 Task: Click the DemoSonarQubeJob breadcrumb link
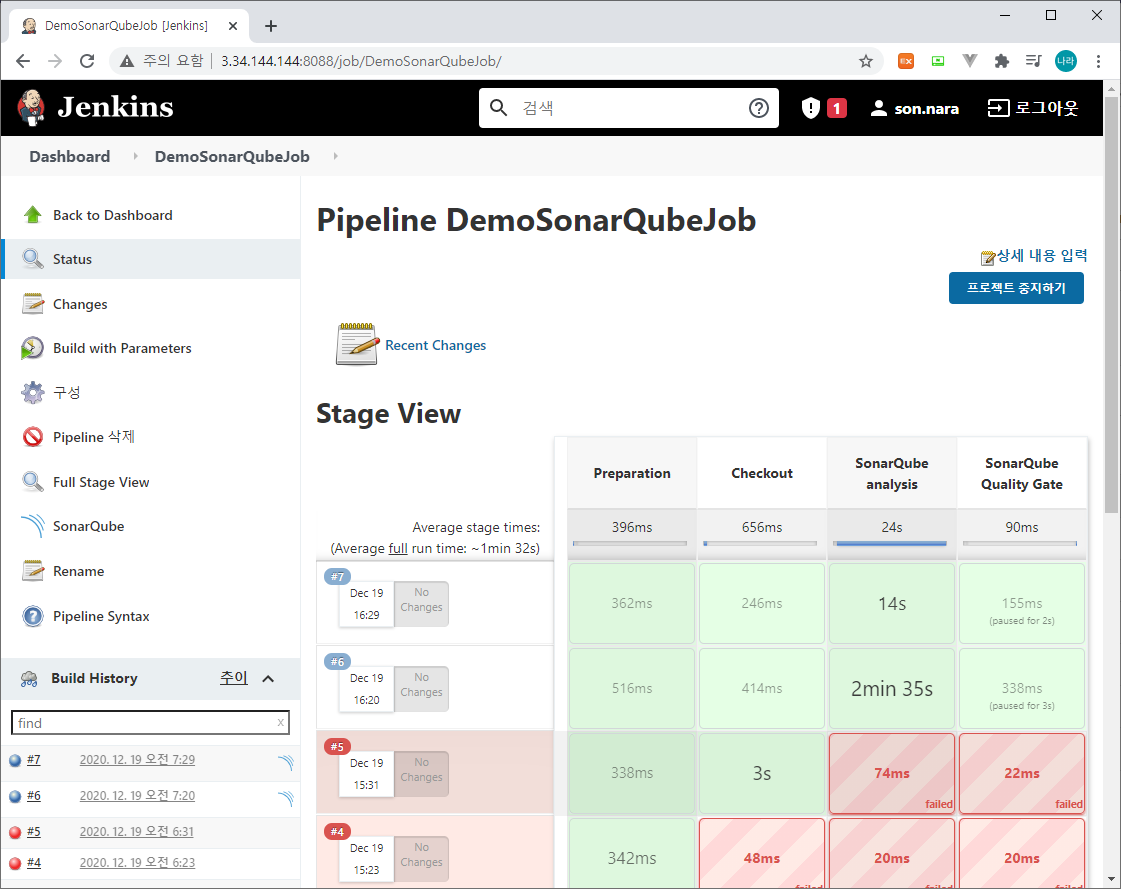(x=232, y=156)
